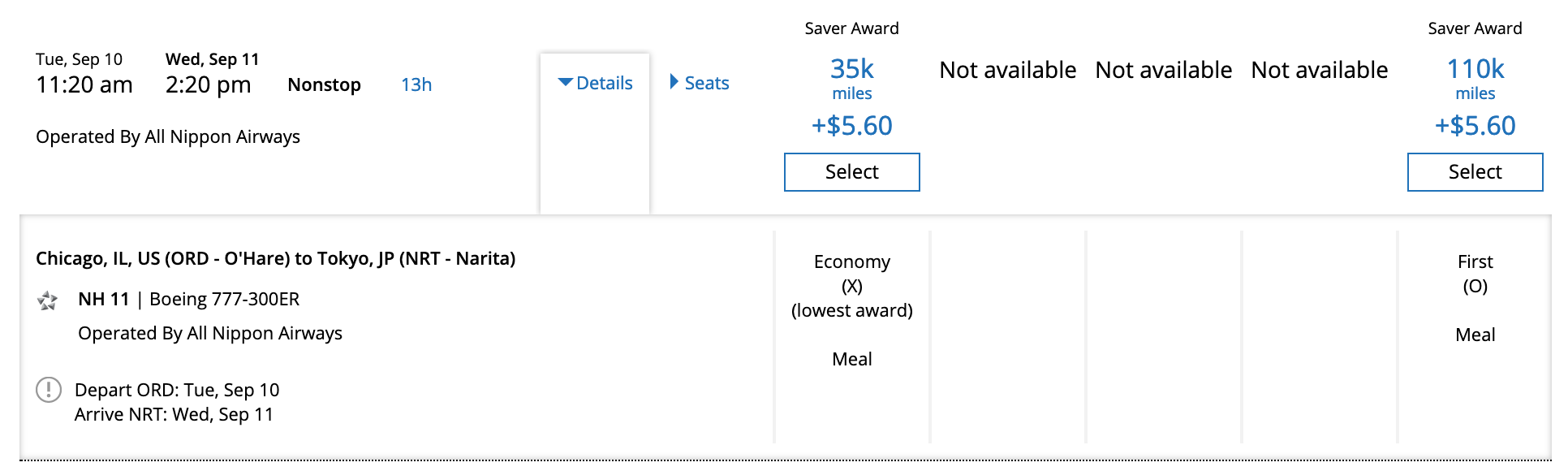
Task: Click the Chicago to Tokyo route heading
Action: [x=276, y=259]
